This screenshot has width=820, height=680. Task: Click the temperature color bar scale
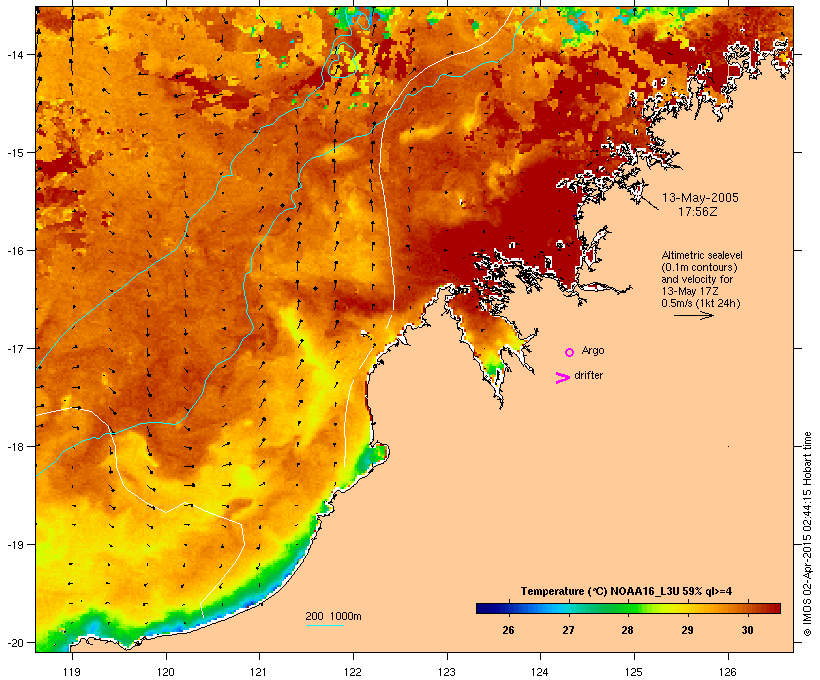(x=628, y=608)
